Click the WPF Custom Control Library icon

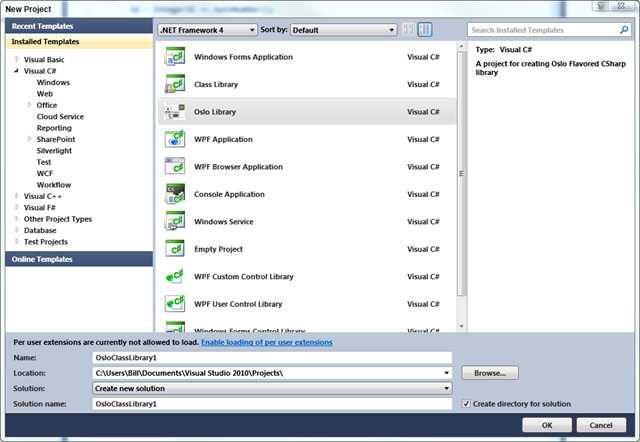click(175, 276)
